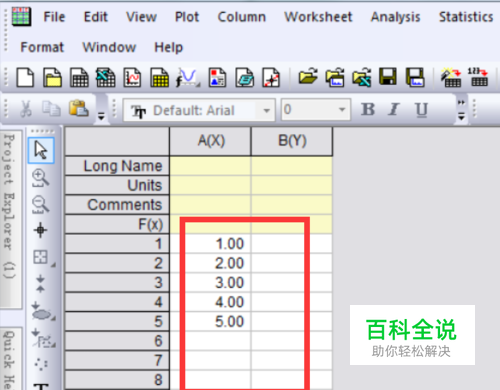Open the Worksheet menu
Screen dimensions: 500x390
pos(318,17)
